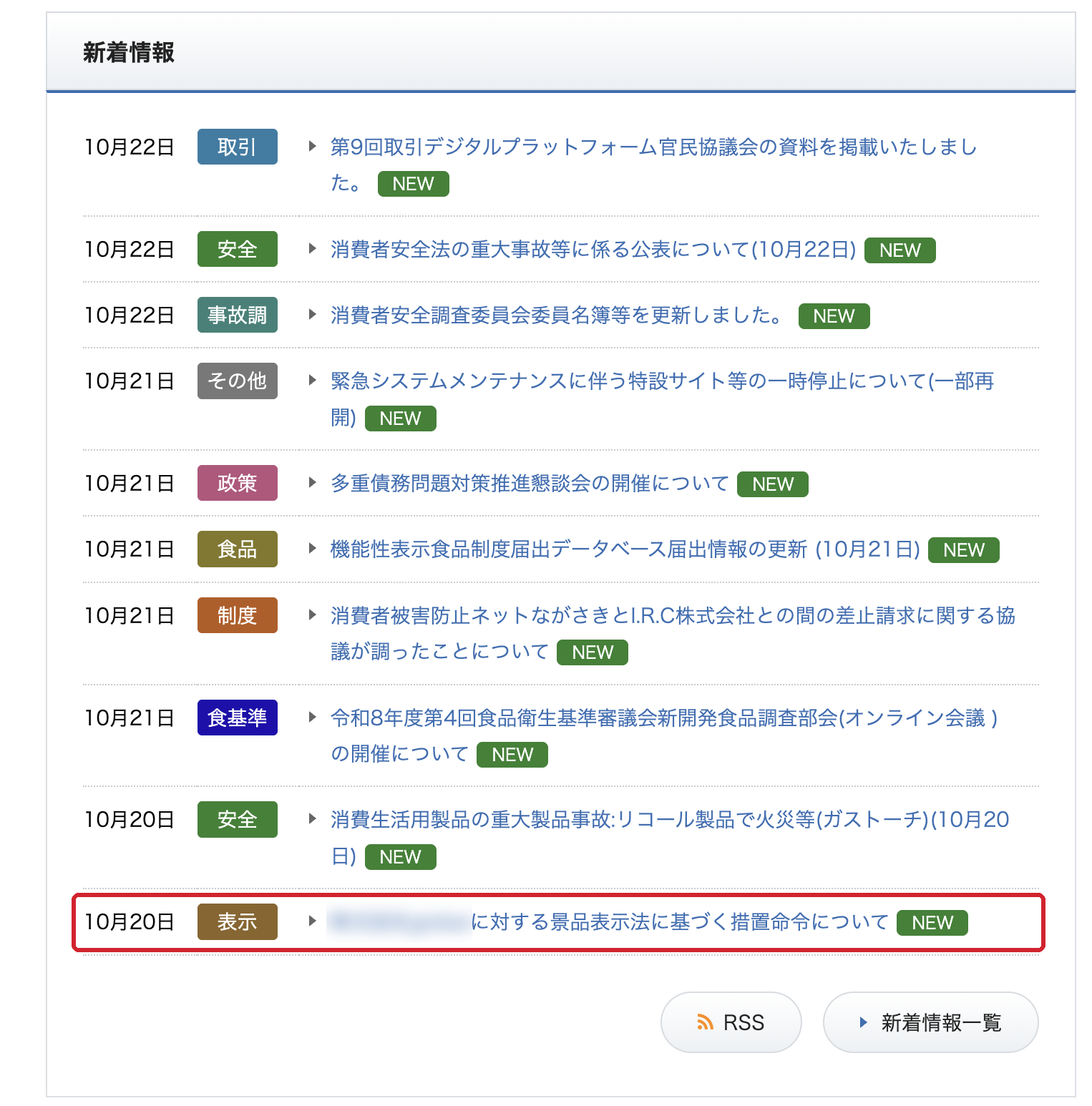The image size is (1092, 1106).
Task: Click the orange 制度 category tag
Action: pos(238,615)
